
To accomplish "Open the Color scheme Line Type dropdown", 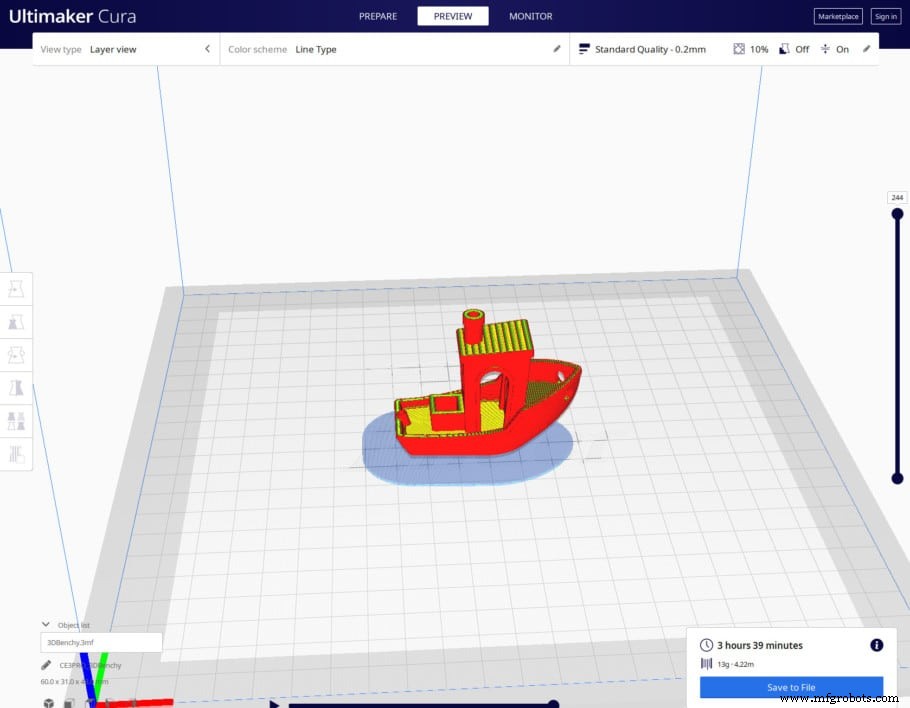I will coord(316,48).
